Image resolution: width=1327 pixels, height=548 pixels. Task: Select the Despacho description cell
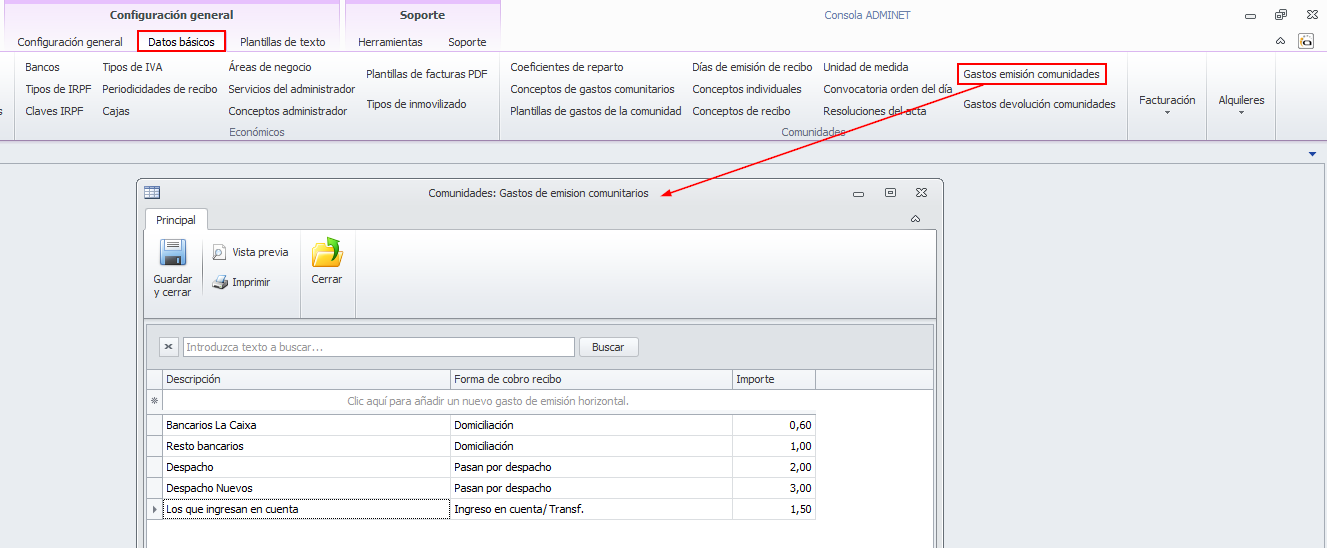pos(306,467)
